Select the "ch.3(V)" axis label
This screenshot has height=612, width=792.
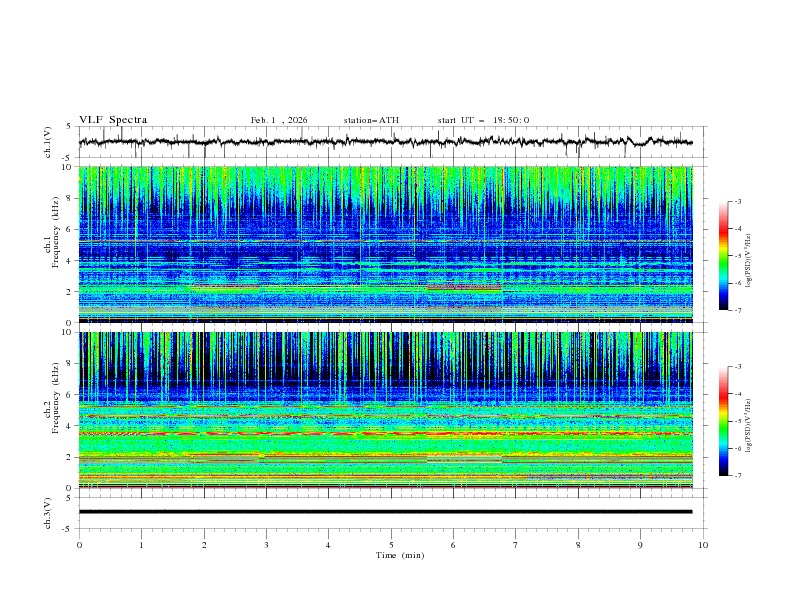tap(48, 513)
